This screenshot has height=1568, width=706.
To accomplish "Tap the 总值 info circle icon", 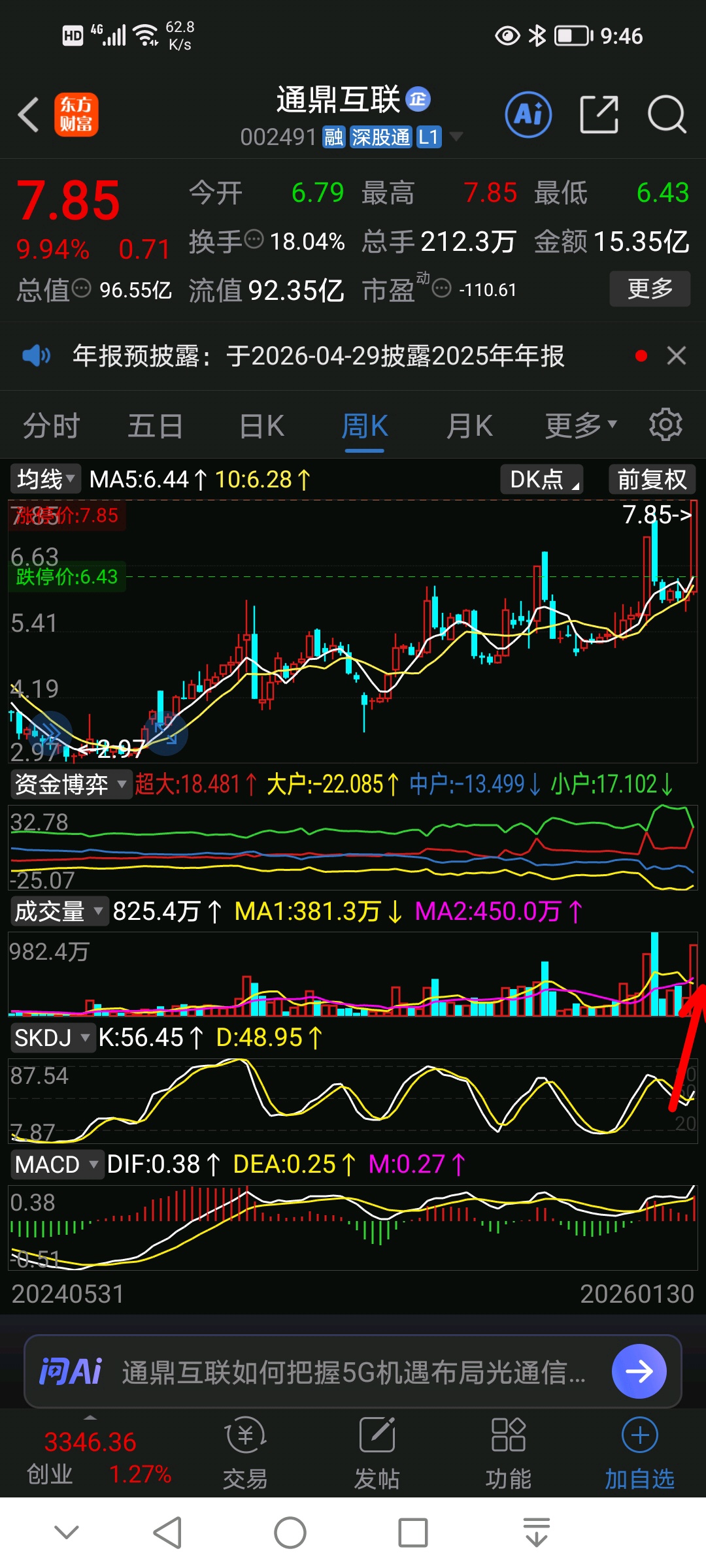I will [81, 287].
